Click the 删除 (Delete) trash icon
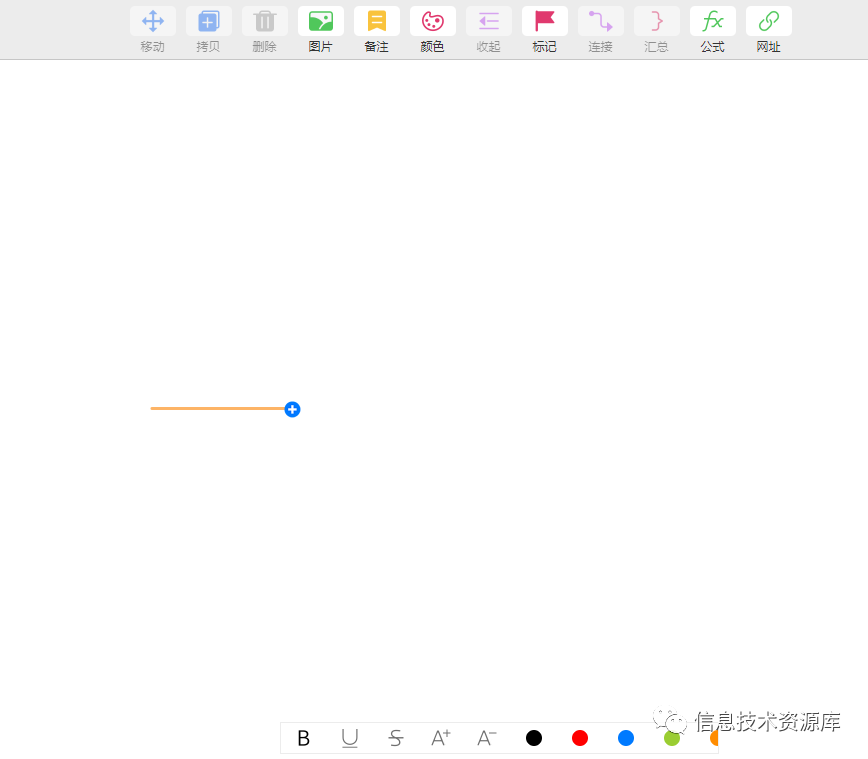 265,22
